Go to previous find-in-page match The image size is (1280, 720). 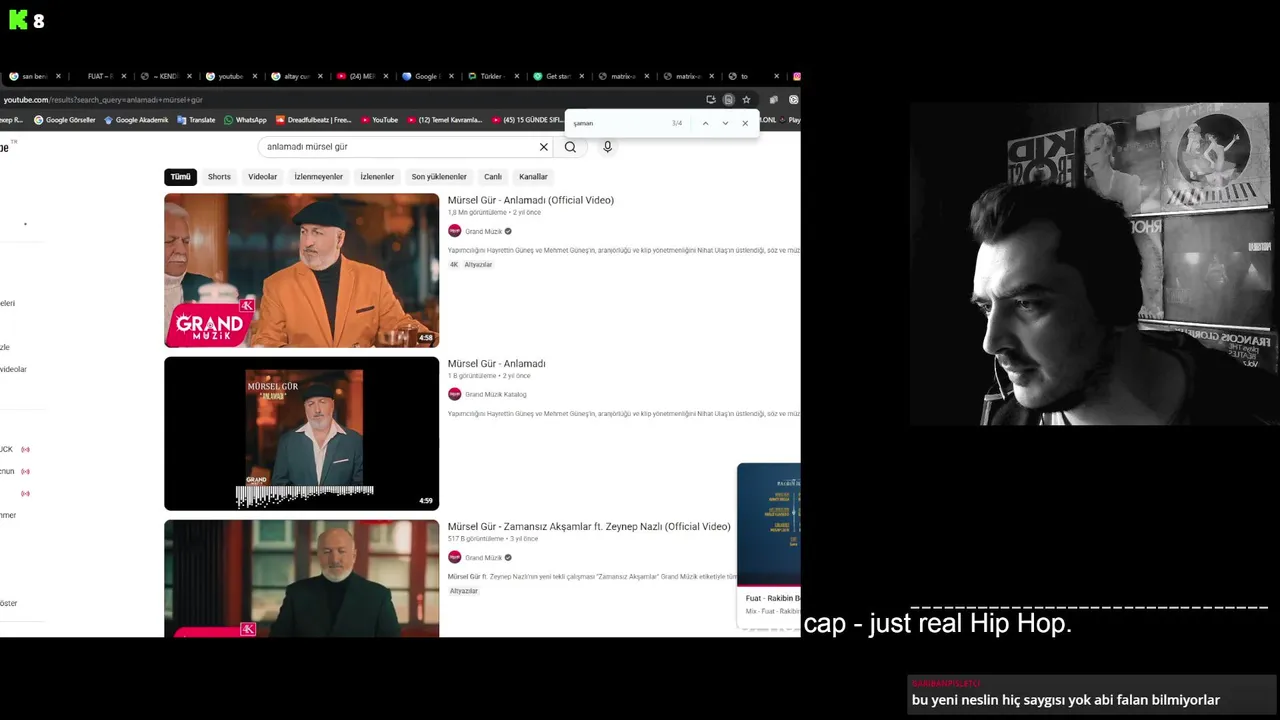[x=705, y=123]
